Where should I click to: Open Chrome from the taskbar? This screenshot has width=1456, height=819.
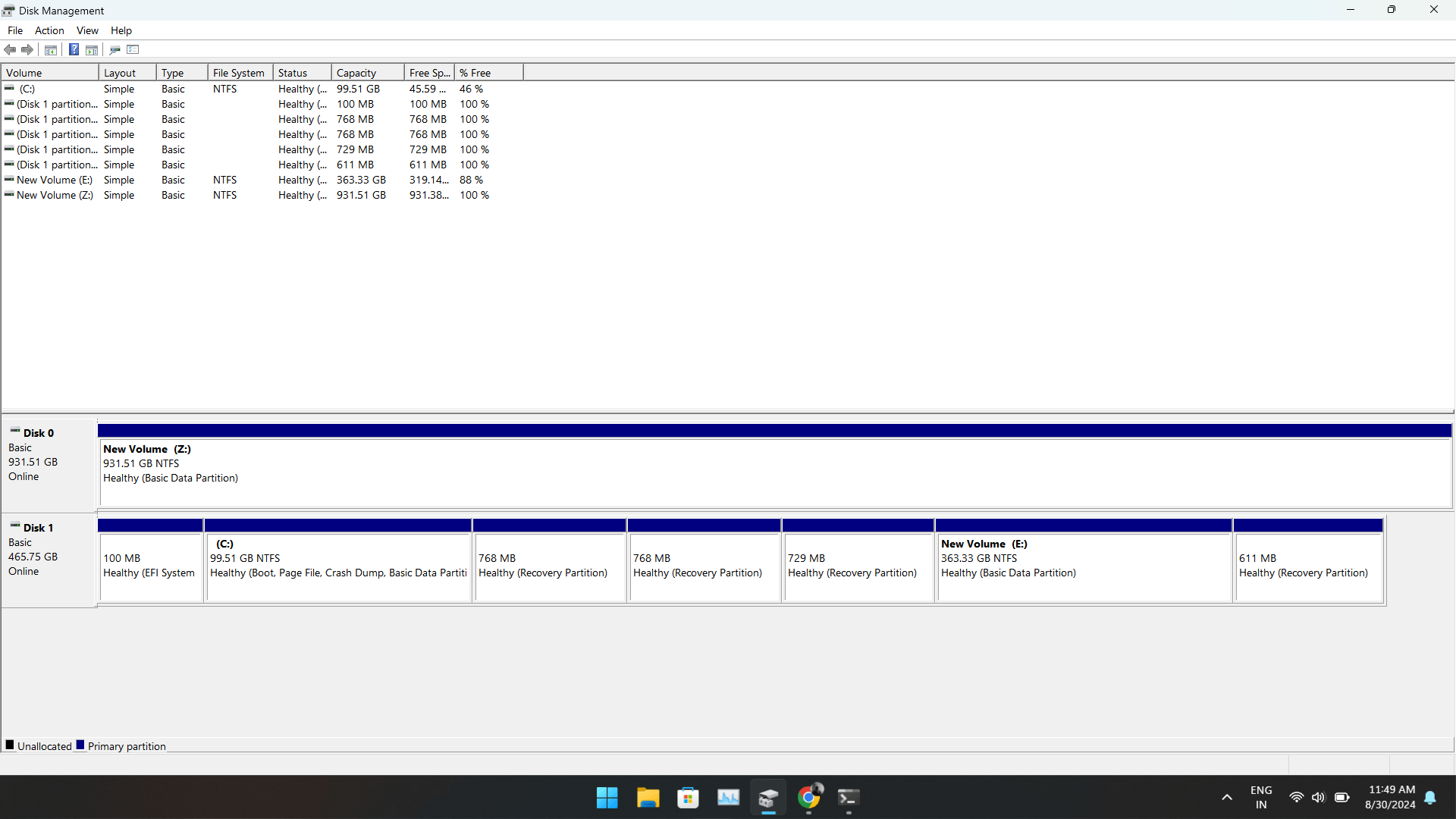[808, 797]
